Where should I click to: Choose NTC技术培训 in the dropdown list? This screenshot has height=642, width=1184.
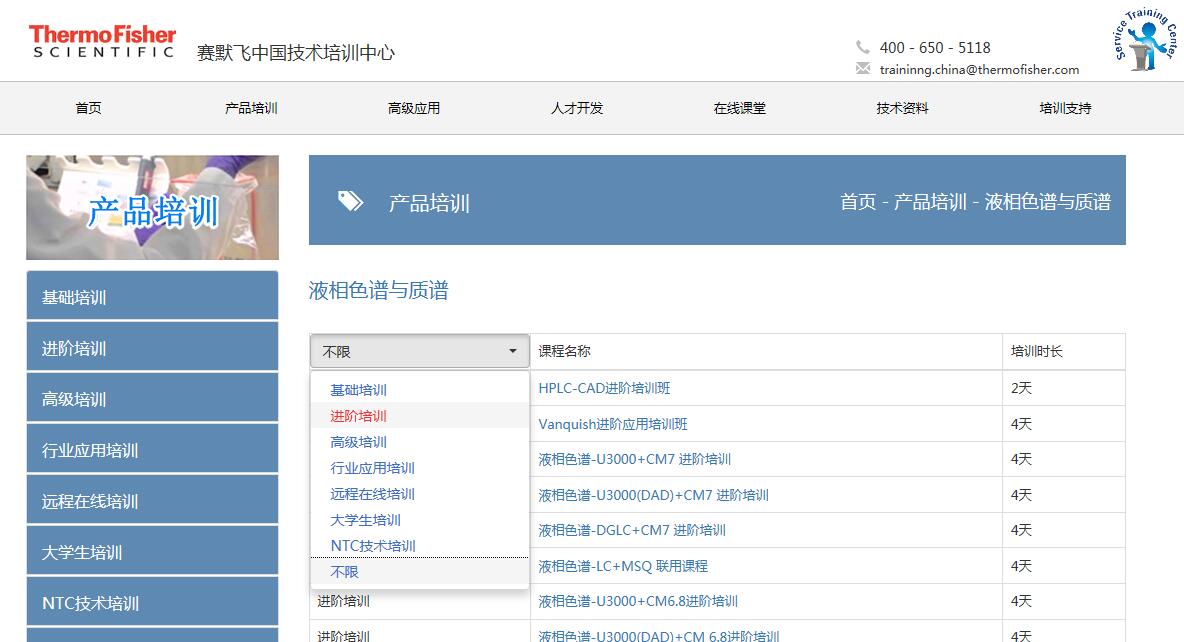[419, 545]
